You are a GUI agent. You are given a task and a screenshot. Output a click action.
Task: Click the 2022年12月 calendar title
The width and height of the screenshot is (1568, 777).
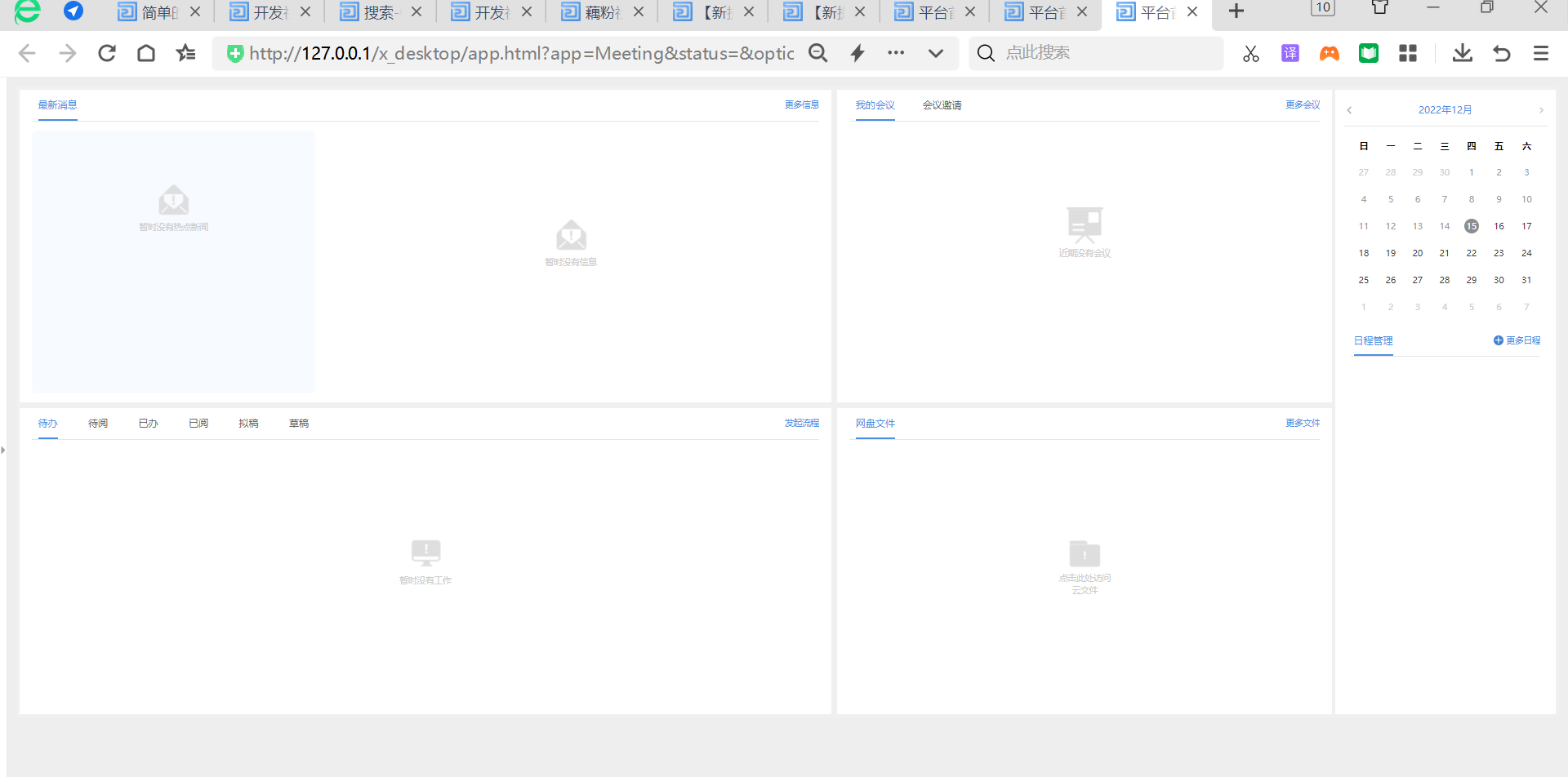1445,110
